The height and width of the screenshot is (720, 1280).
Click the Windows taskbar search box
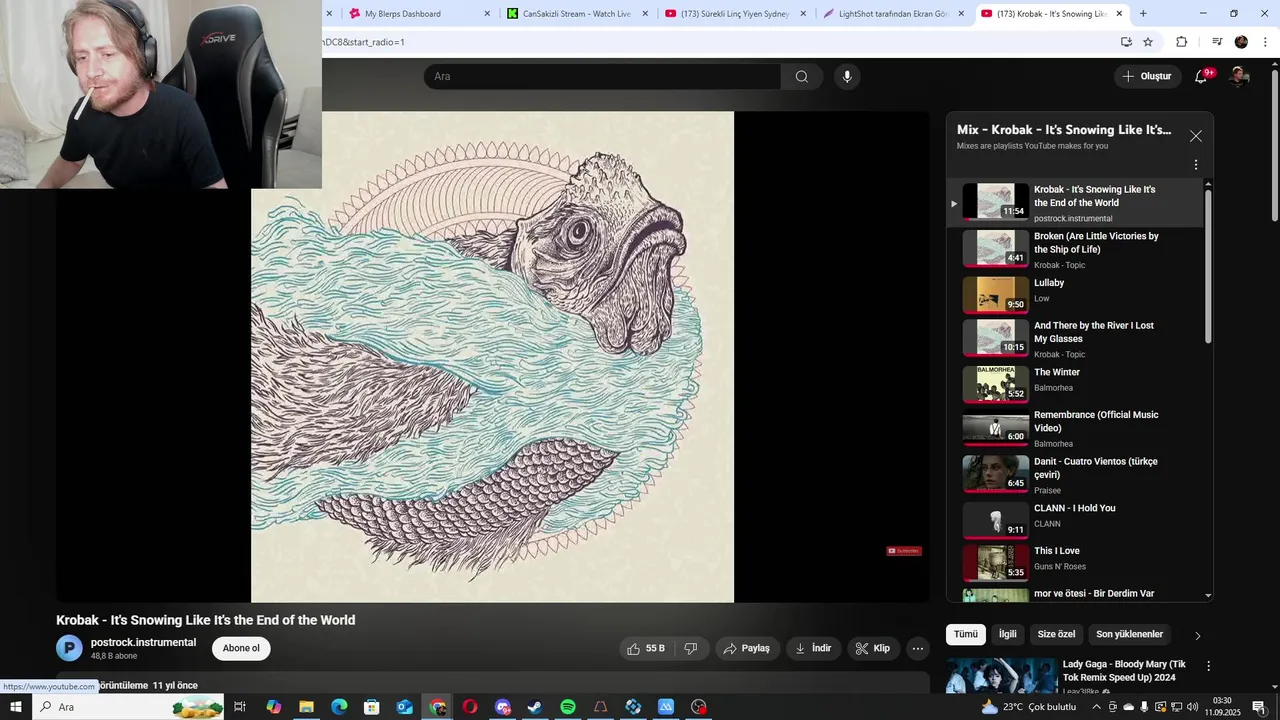[128, 707]
